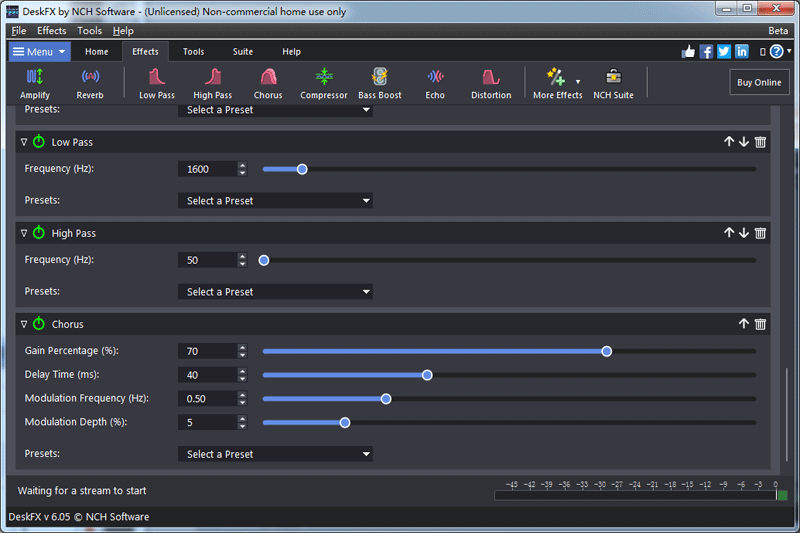The image size is (800, 533).
Task: Expand the More Effects dropdown arrow
Action: [578, 82]
